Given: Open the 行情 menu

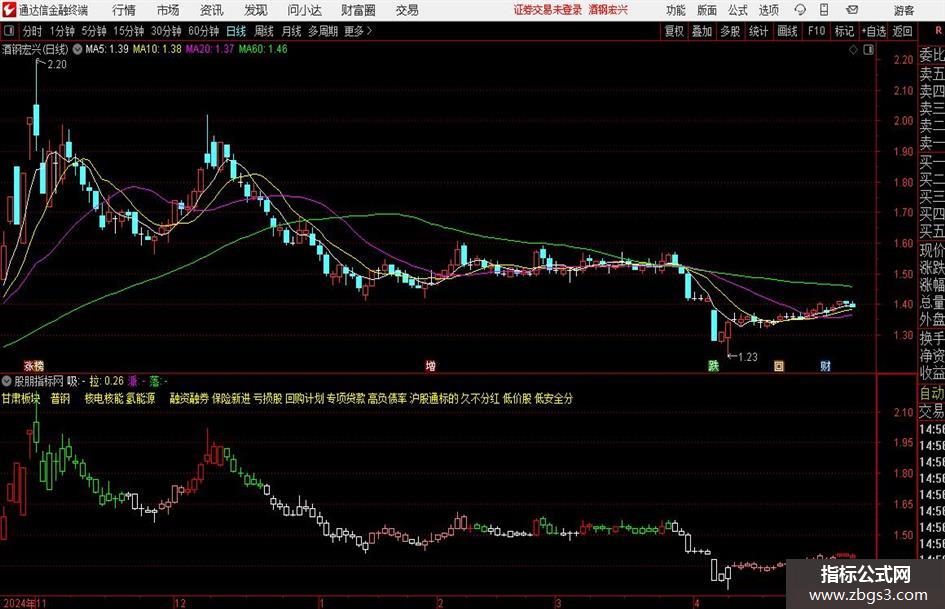Looking at the screenshot, I should pyautogui.click(x=124, y=10).
